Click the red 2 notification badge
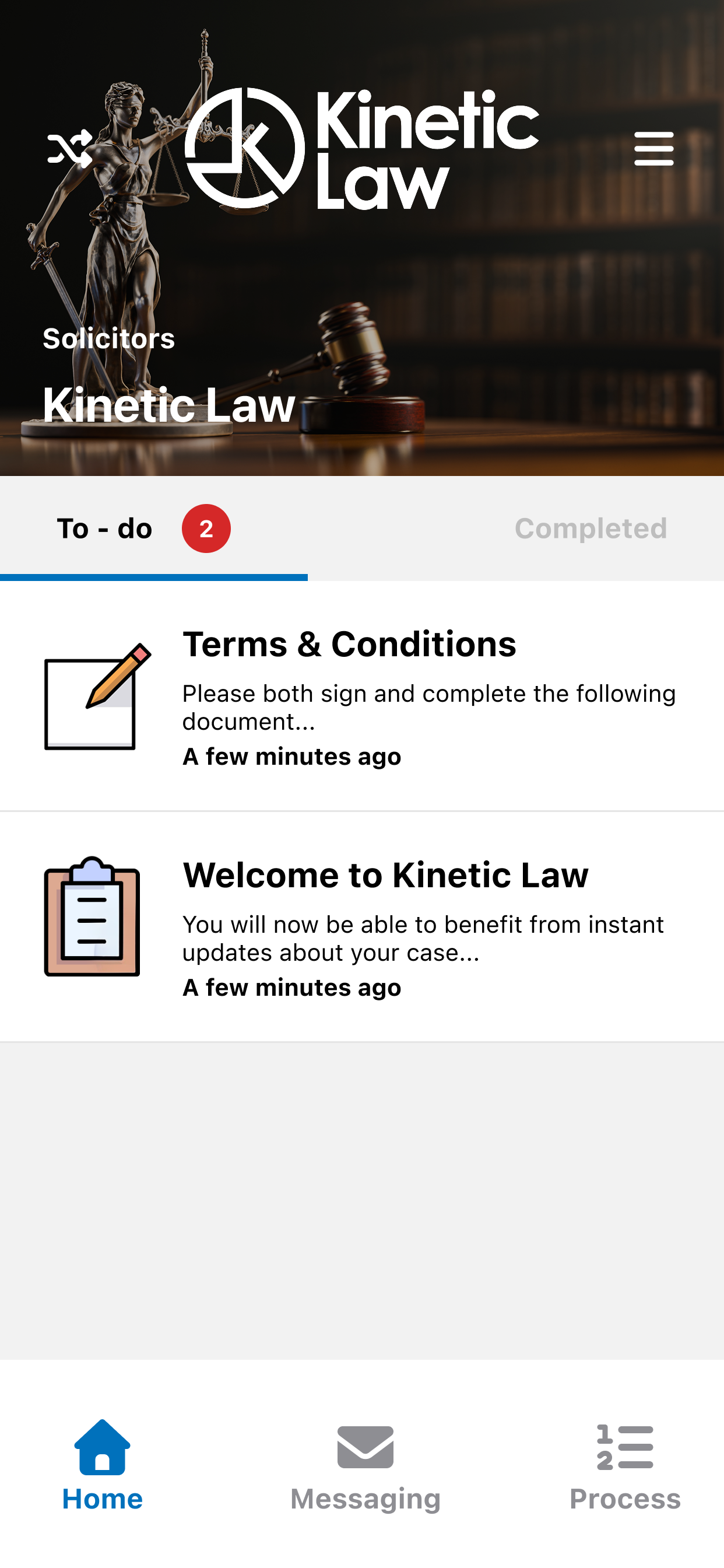The width and height of the screenshot is (724, 1568). click(x=206, y=528)
